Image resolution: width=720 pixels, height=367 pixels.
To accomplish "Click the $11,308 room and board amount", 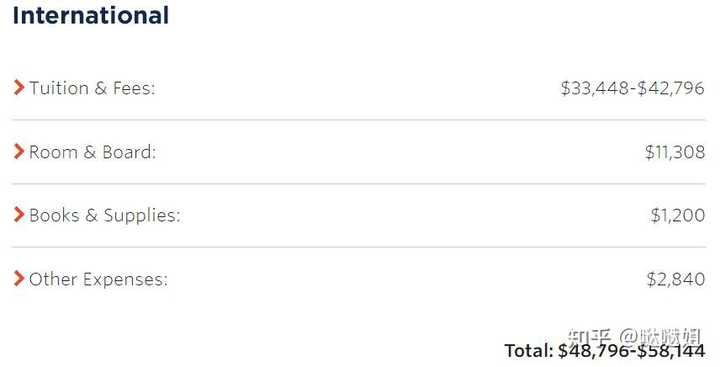I will click(675, 152).
